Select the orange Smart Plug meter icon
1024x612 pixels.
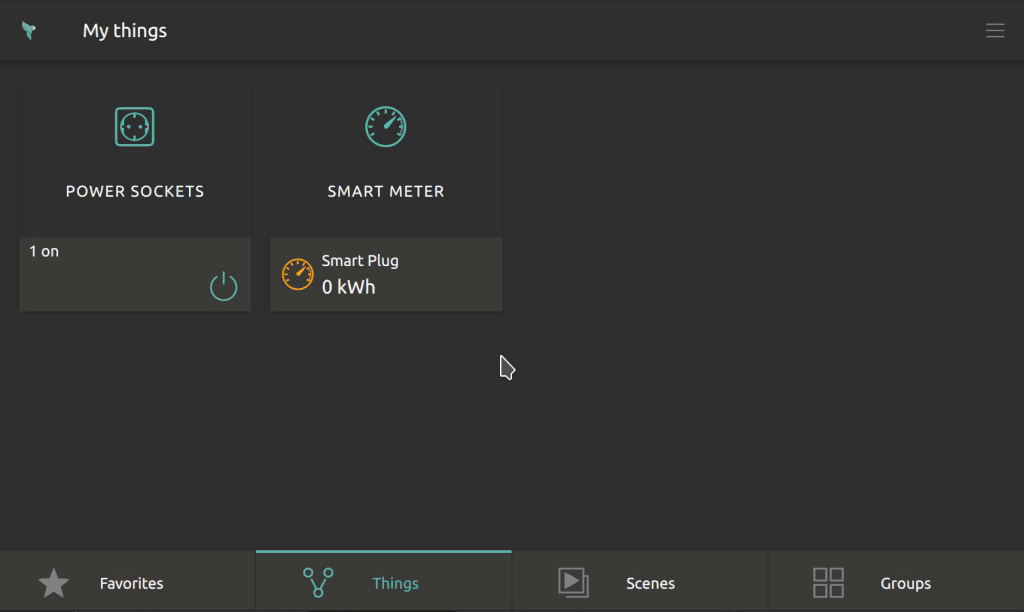click(297, 274)
